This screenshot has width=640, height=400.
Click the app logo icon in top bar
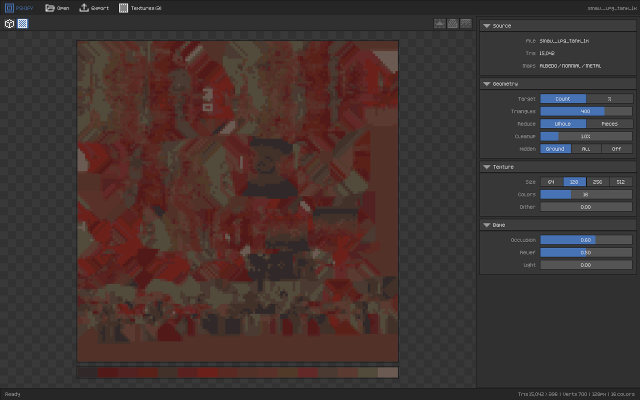[9, 8]
